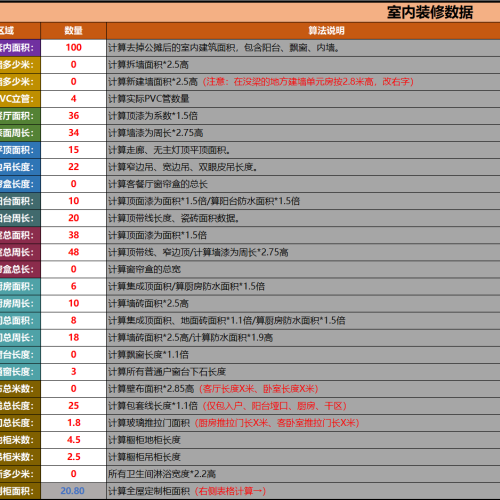Screen dimensions: 500x500
Task: Select the 数量 column header
Action: click(73, 31)
